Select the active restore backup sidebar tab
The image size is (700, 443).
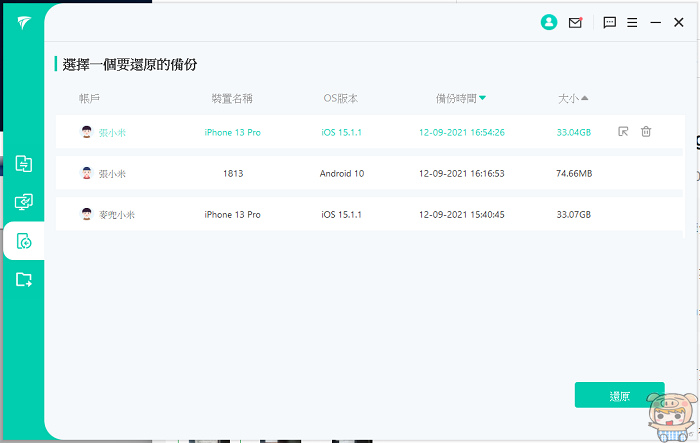click(x=24, y=241)
